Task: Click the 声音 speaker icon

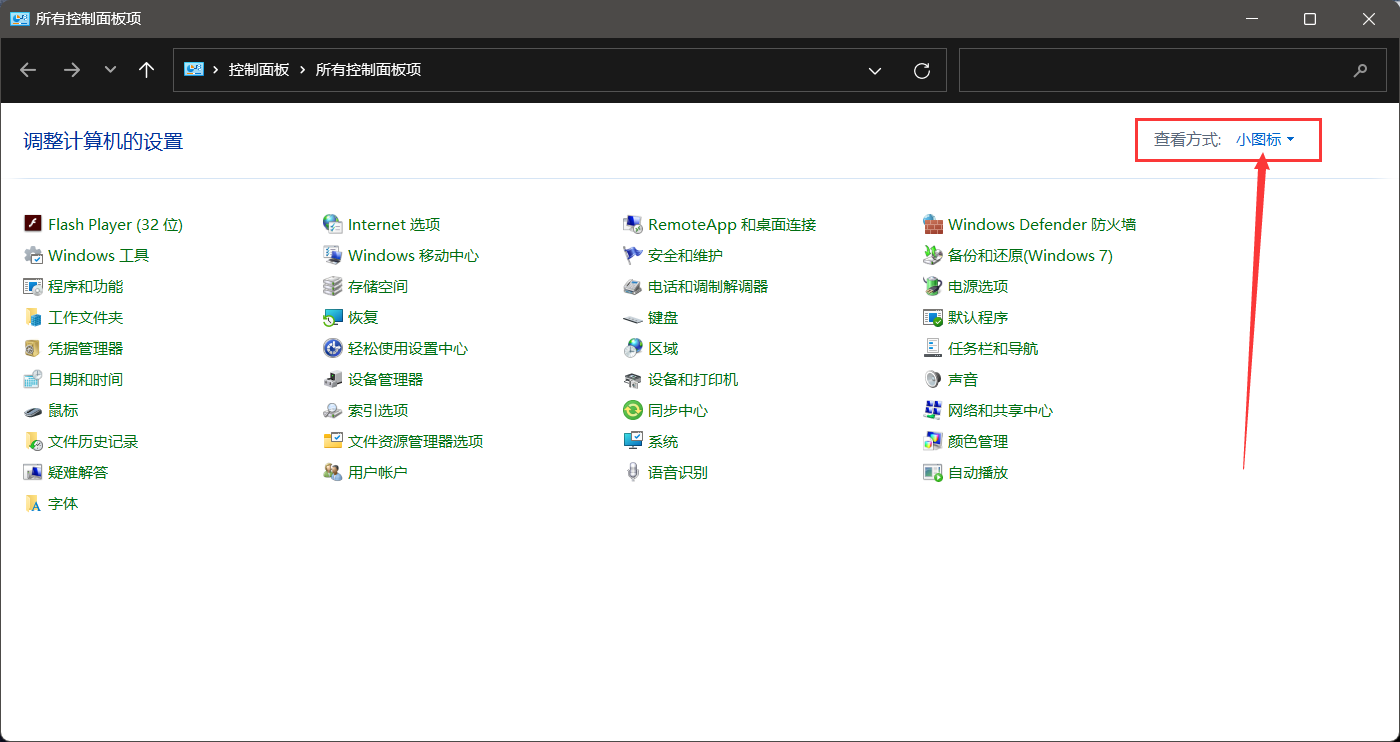Action: click(933, 379)
